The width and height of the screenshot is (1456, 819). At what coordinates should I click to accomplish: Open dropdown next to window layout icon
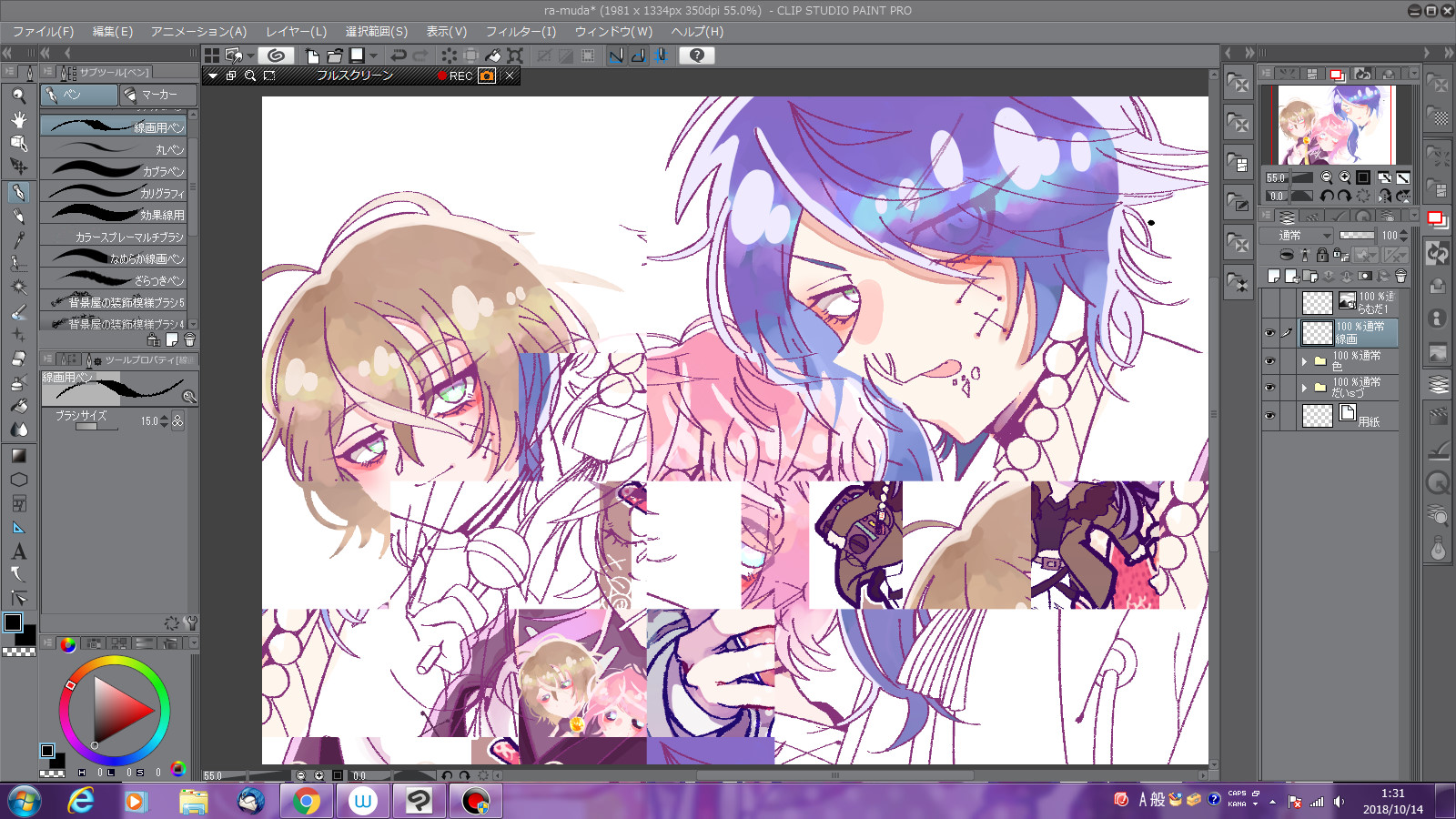(250, 56)
